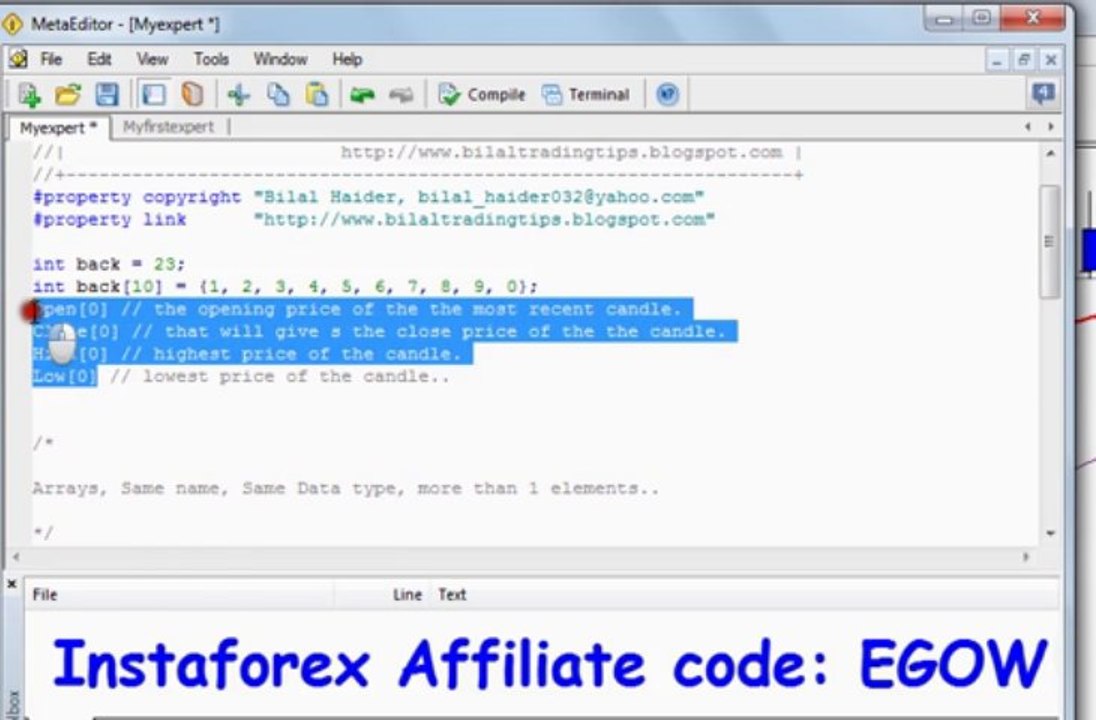The width and height of the screenshot is (1096, 720).
Task: Close the inner Myexpert document window
Action: (1051, 60)
